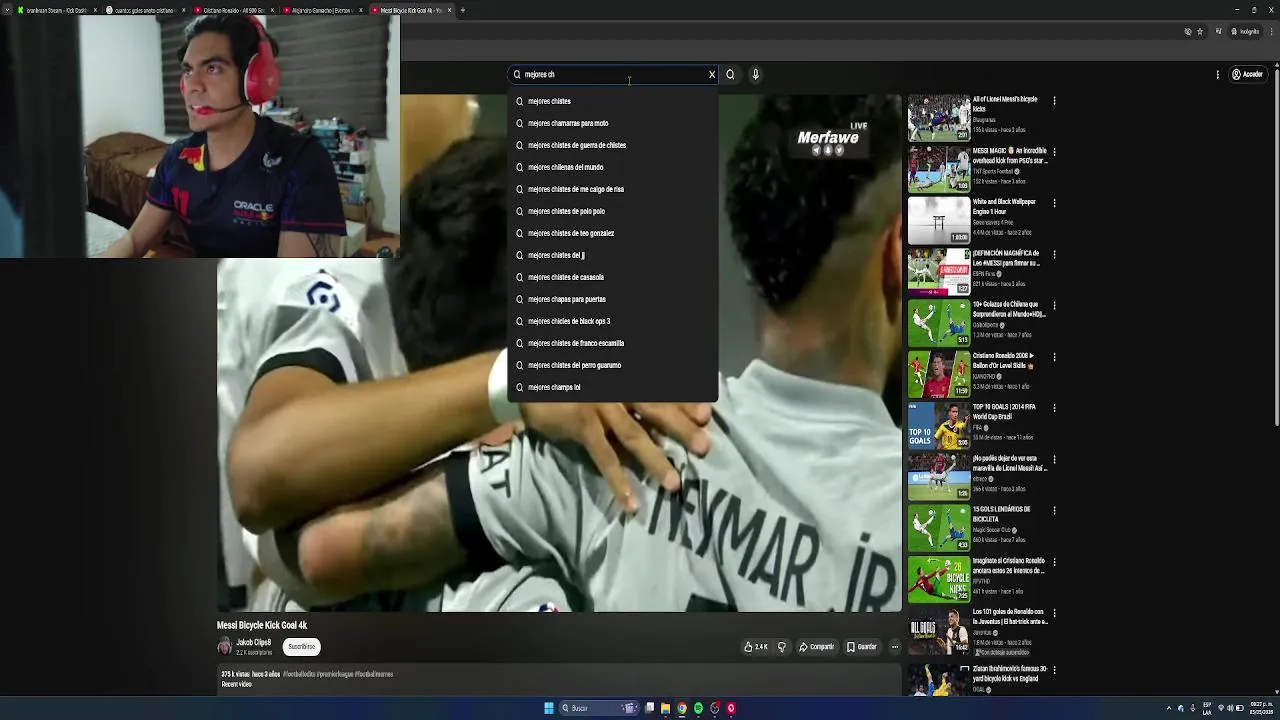Open Windows Start menu
The height and width of the screenshot is (720, 1280).
[x=549, y=708]
